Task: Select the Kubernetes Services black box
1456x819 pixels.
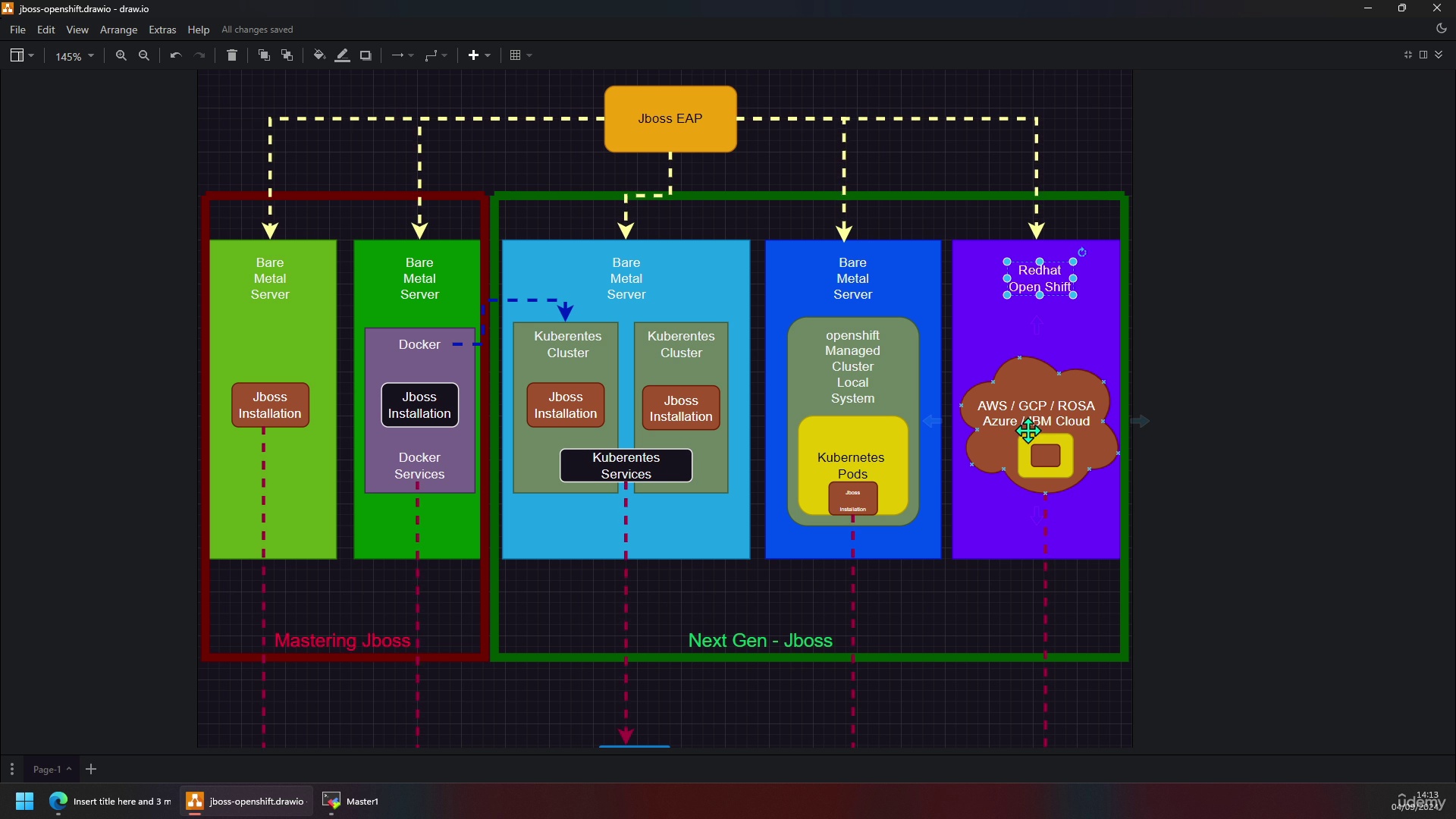Action: [x=626, y=466]
